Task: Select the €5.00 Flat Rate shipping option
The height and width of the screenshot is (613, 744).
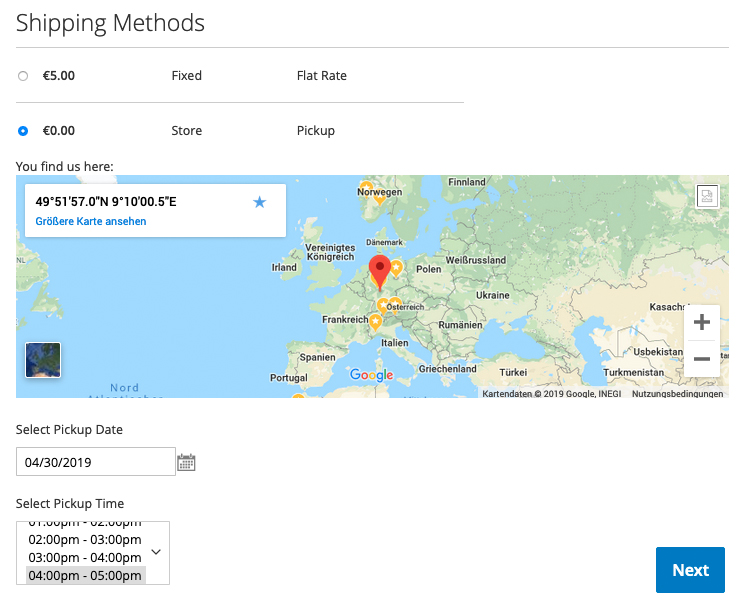Action: coord(23,76)
